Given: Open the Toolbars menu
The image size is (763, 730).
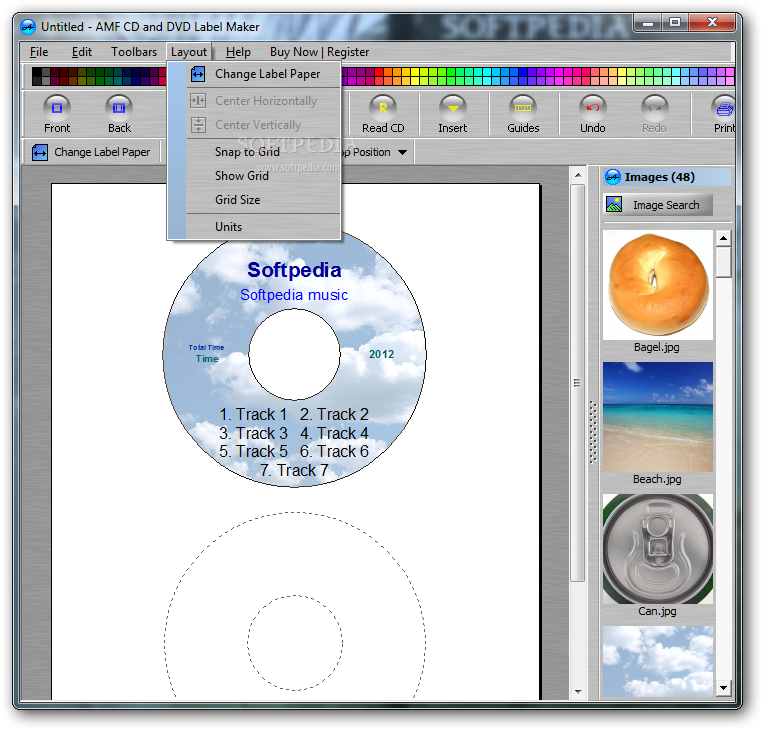Looking at the screenshot, I should tap(134, 52).
